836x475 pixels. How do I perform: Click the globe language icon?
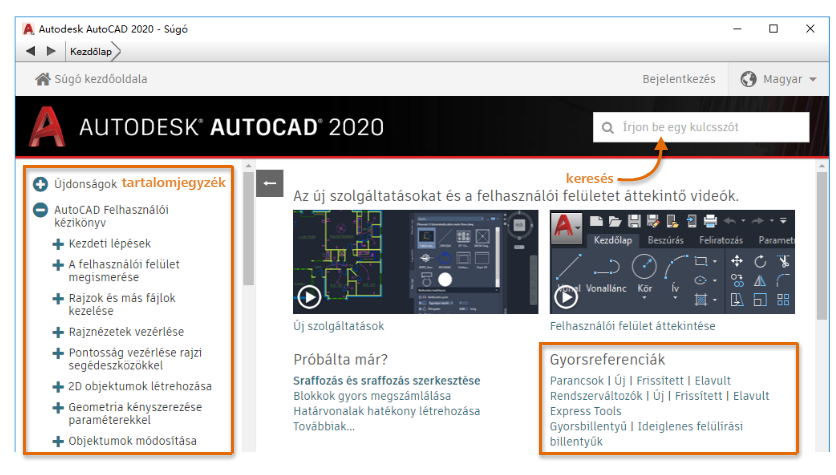tap(749, 79)
